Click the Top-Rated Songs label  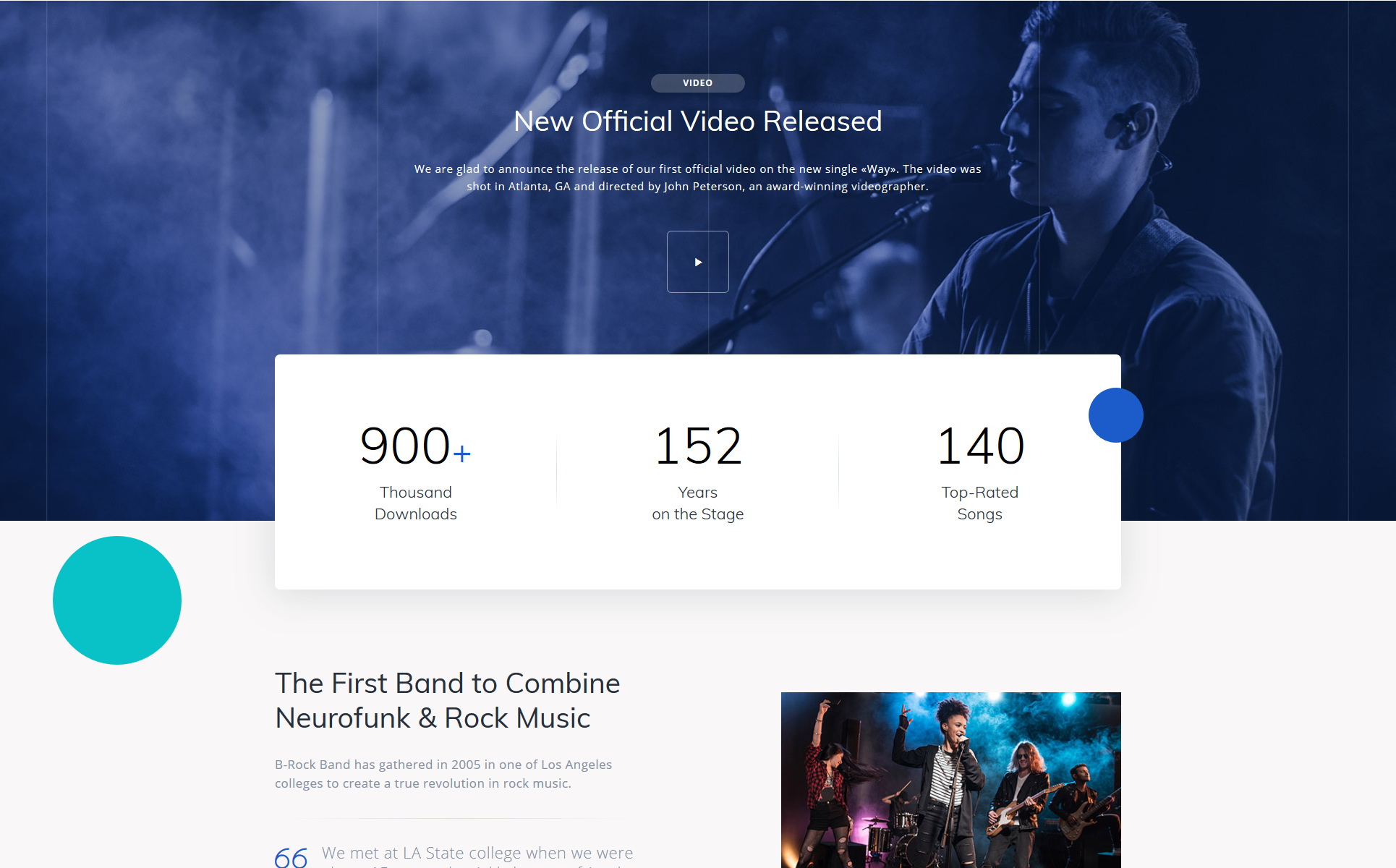click(x=979, y=503)
